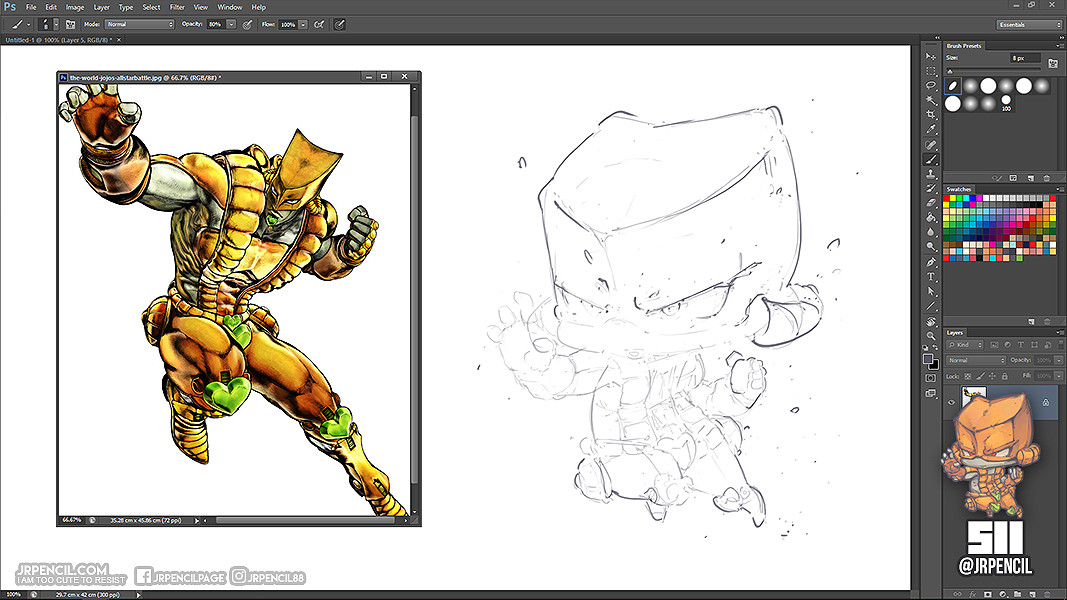Toggle visibility of Layer 5

(951, 401)
